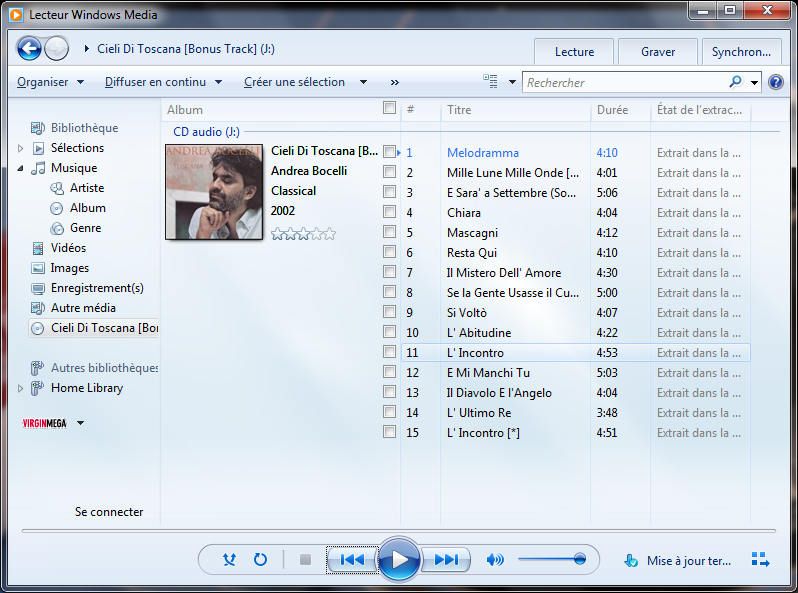Check the box for track 11 L' Incontro
798x593 pixels.
(389, 352)
